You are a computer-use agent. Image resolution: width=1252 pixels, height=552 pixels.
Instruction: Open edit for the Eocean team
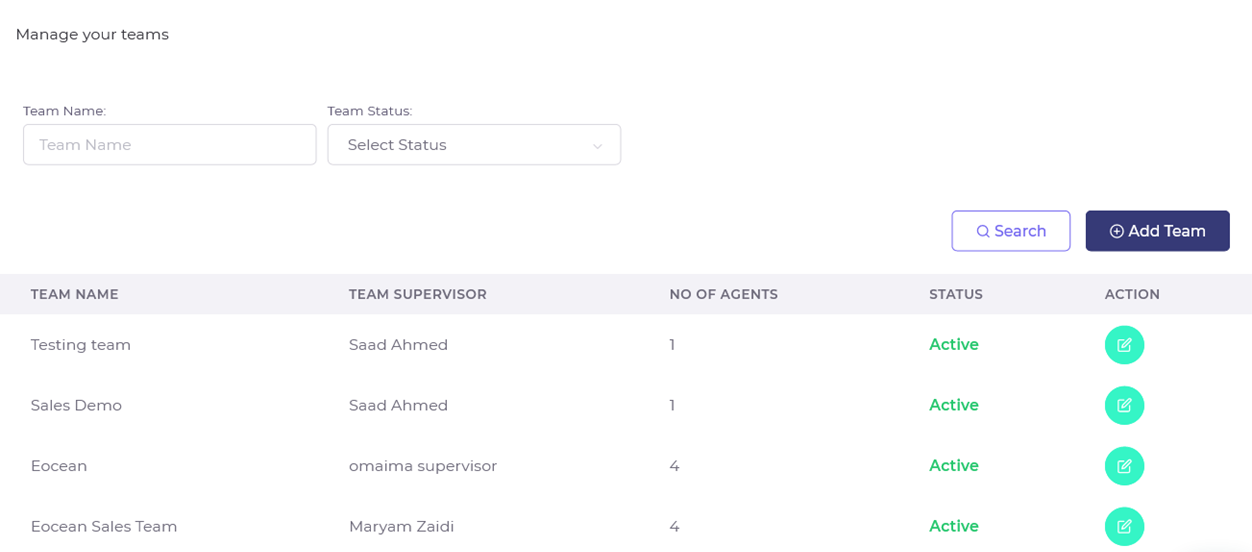1124,466
